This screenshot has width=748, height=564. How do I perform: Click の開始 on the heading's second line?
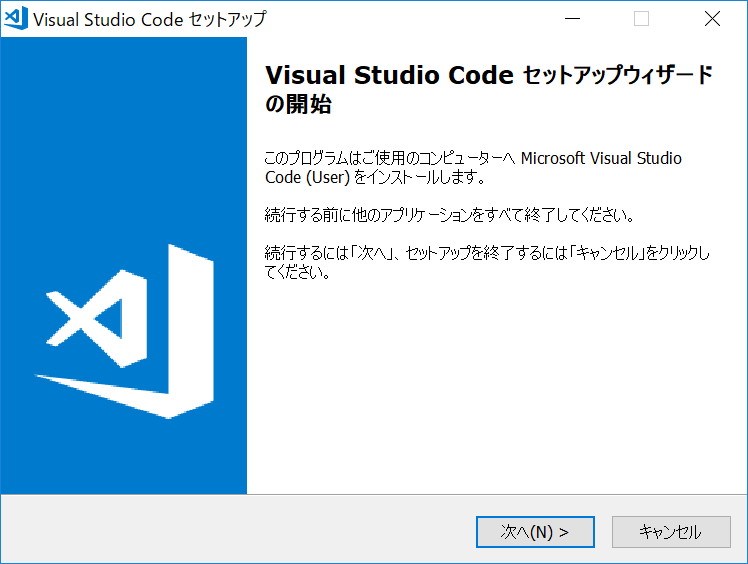coord(298,104)
